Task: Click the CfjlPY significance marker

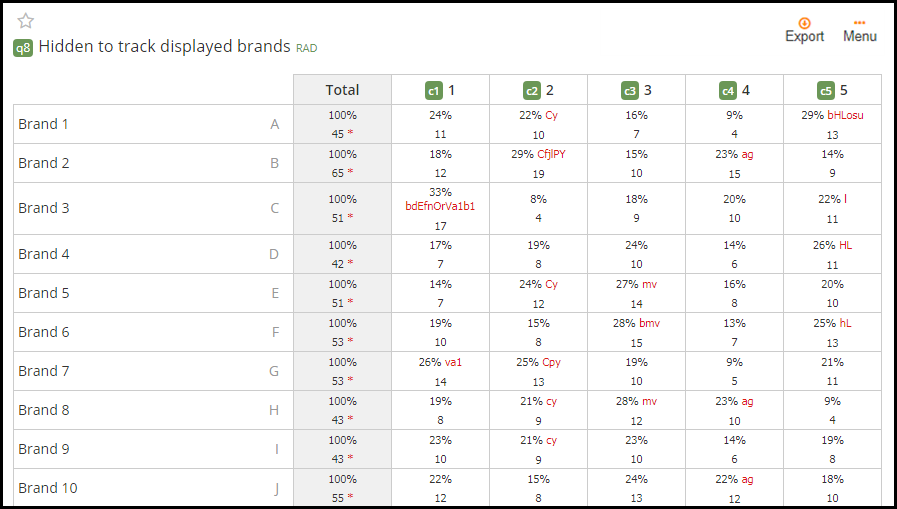Action: [551, 154]
